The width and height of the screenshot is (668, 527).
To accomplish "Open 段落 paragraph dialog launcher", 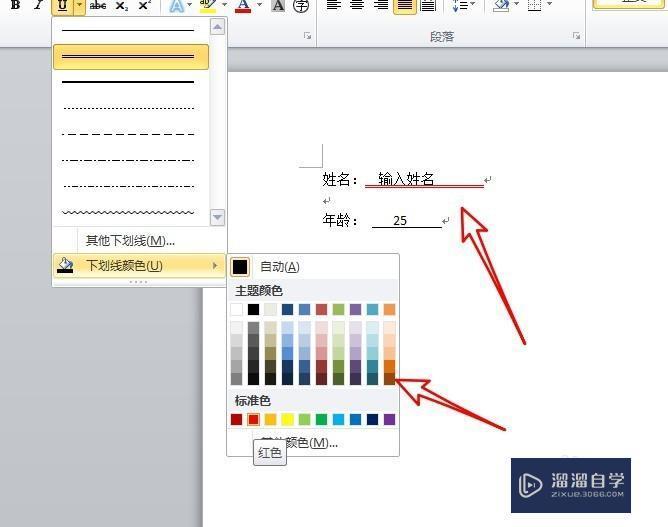I will pyautogui.click(x=576, y=36).
